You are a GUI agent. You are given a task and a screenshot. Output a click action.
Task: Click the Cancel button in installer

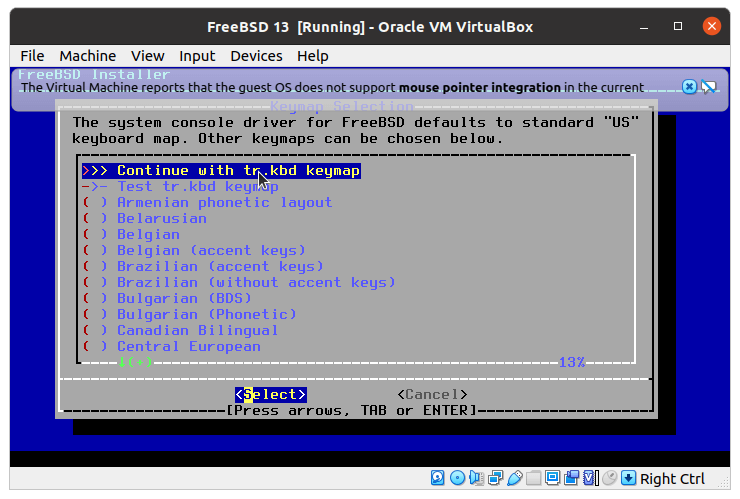coord(432,395)
